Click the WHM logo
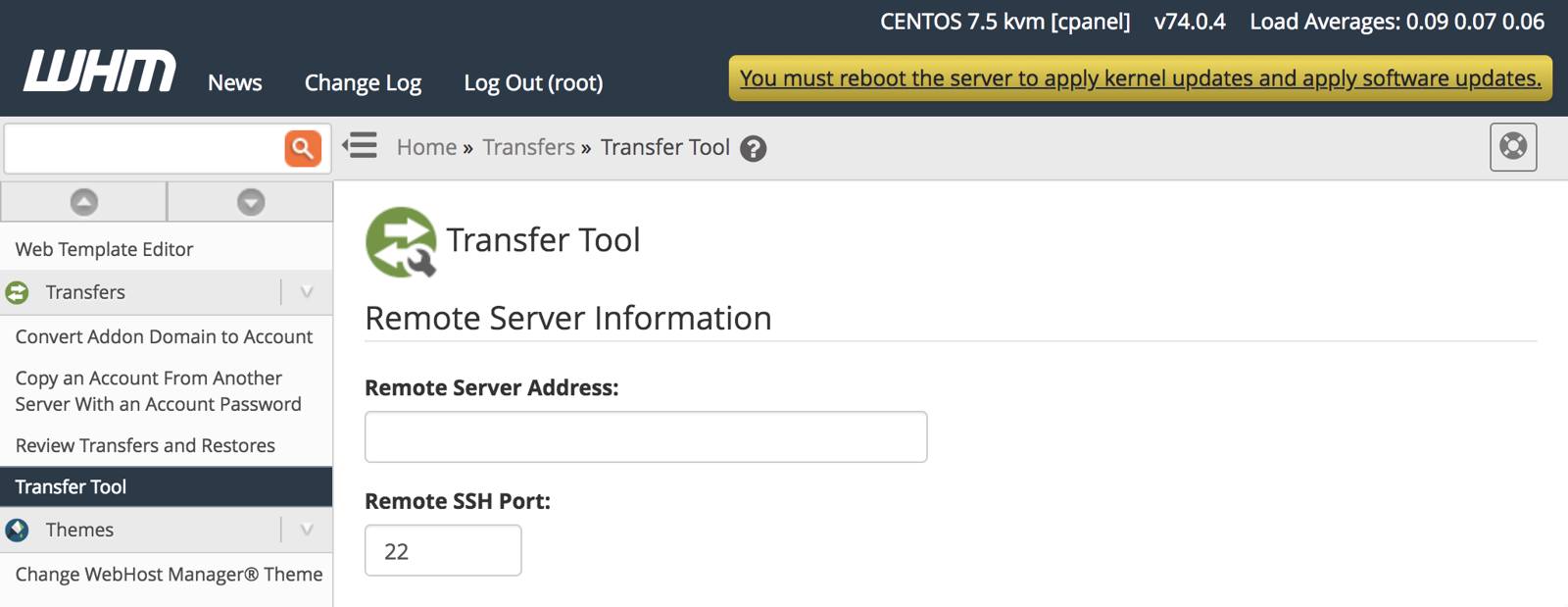This screenshot has width=1568, height=607. (x=99, y=73)
